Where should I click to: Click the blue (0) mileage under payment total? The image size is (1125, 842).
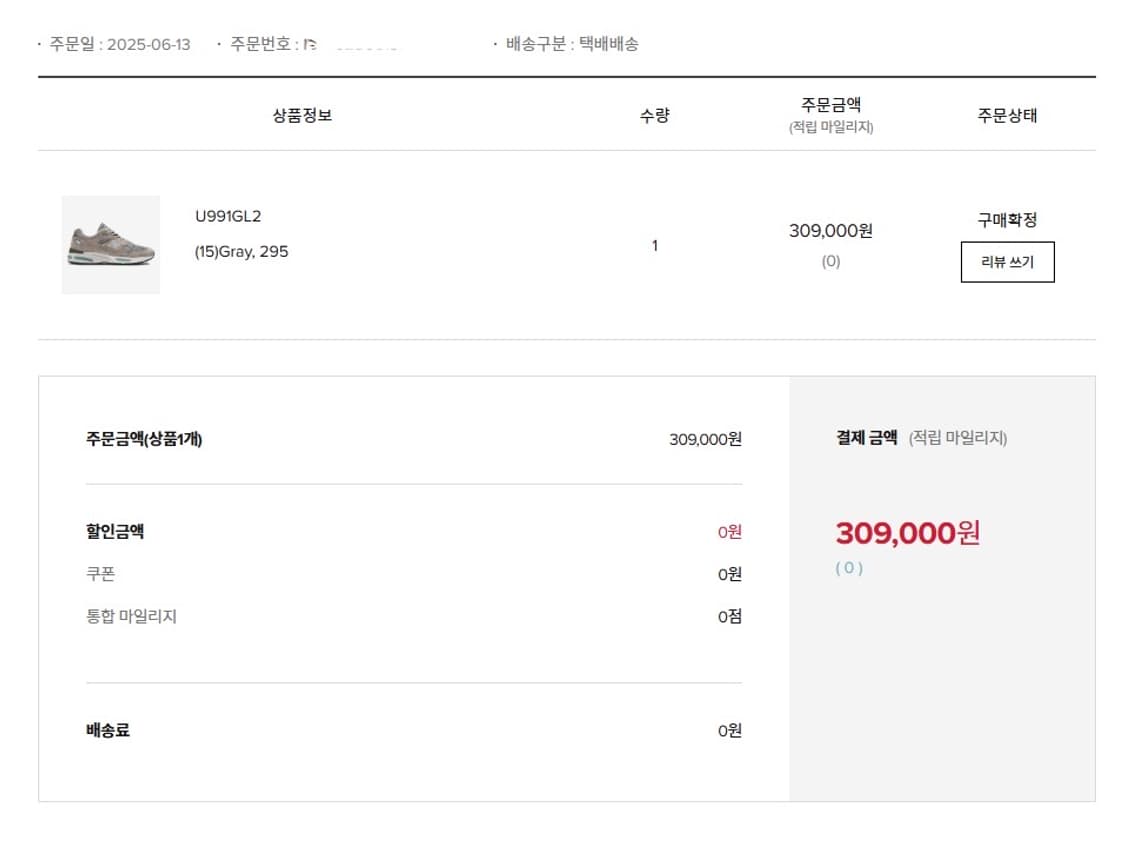(x=849, y=568)
